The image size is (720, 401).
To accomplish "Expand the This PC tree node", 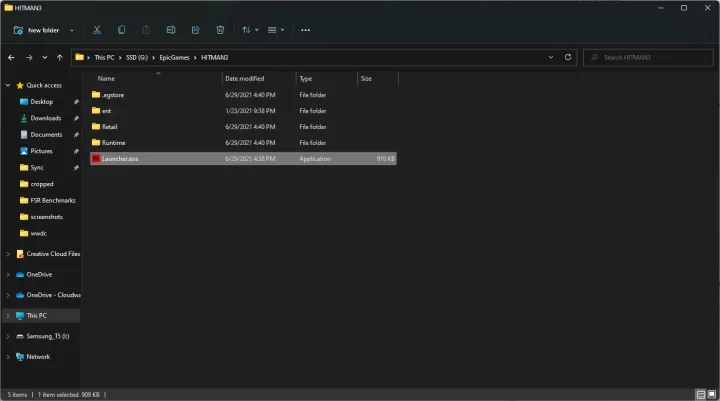I will pos(8,316).
